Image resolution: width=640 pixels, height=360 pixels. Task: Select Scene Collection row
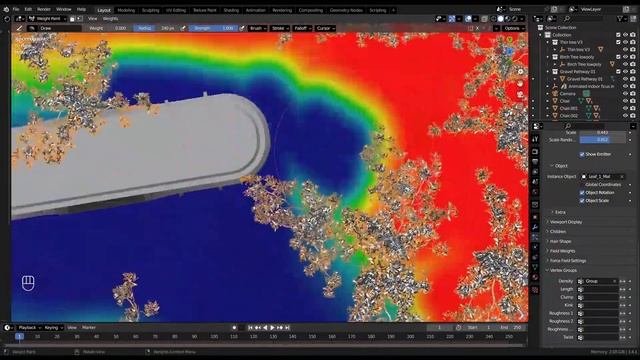click(560, 27)
